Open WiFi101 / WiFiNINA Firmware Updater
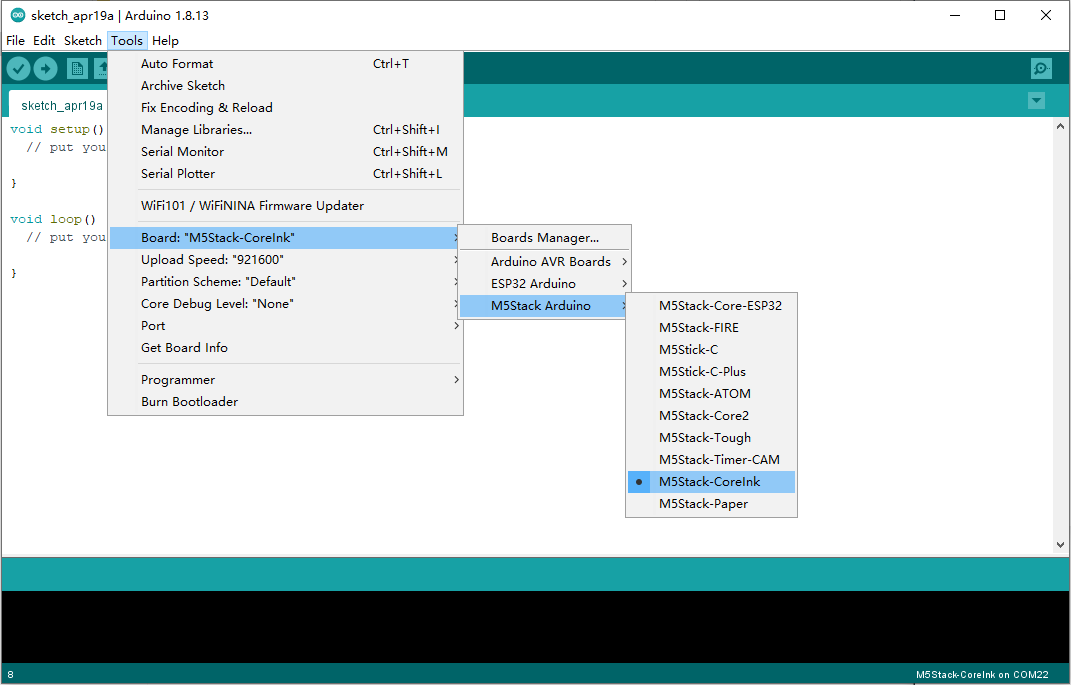The image size is (1071, 685). click(x=286, y=206)
